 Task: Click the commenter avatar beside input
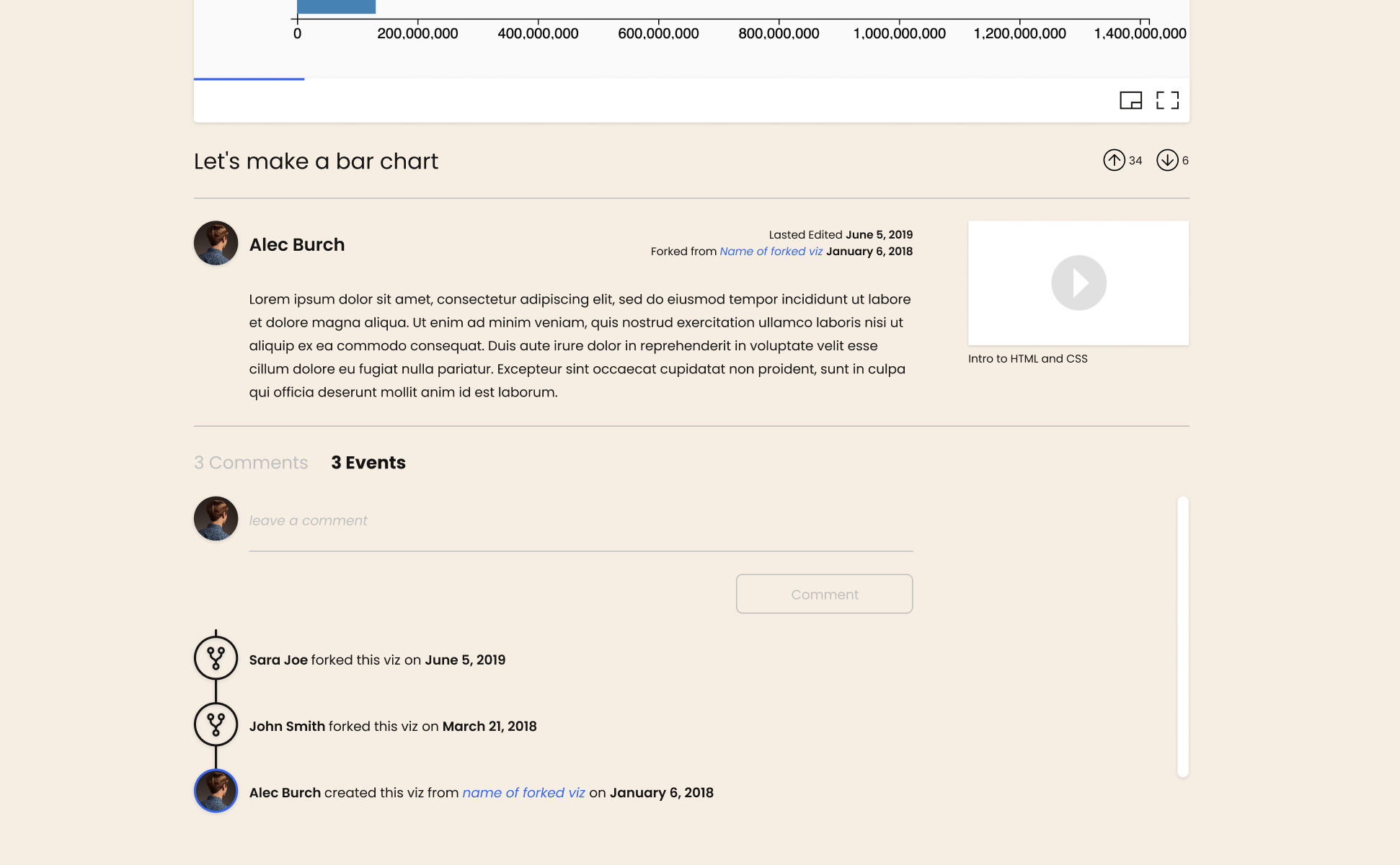216,518
